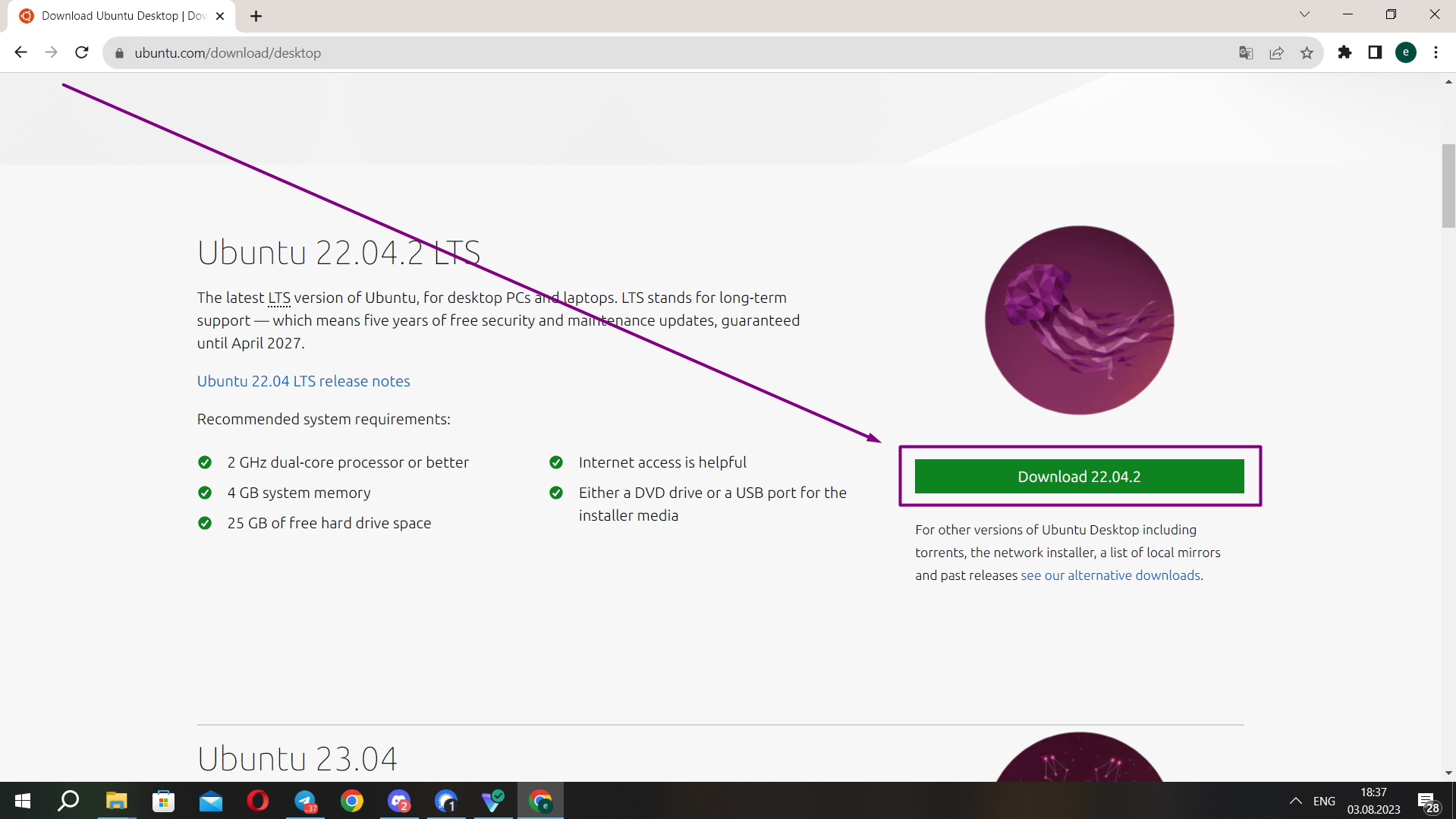Open Microsoft Store from the taskbar
This screenshot has width=1456, height=819.
point(163,801)
